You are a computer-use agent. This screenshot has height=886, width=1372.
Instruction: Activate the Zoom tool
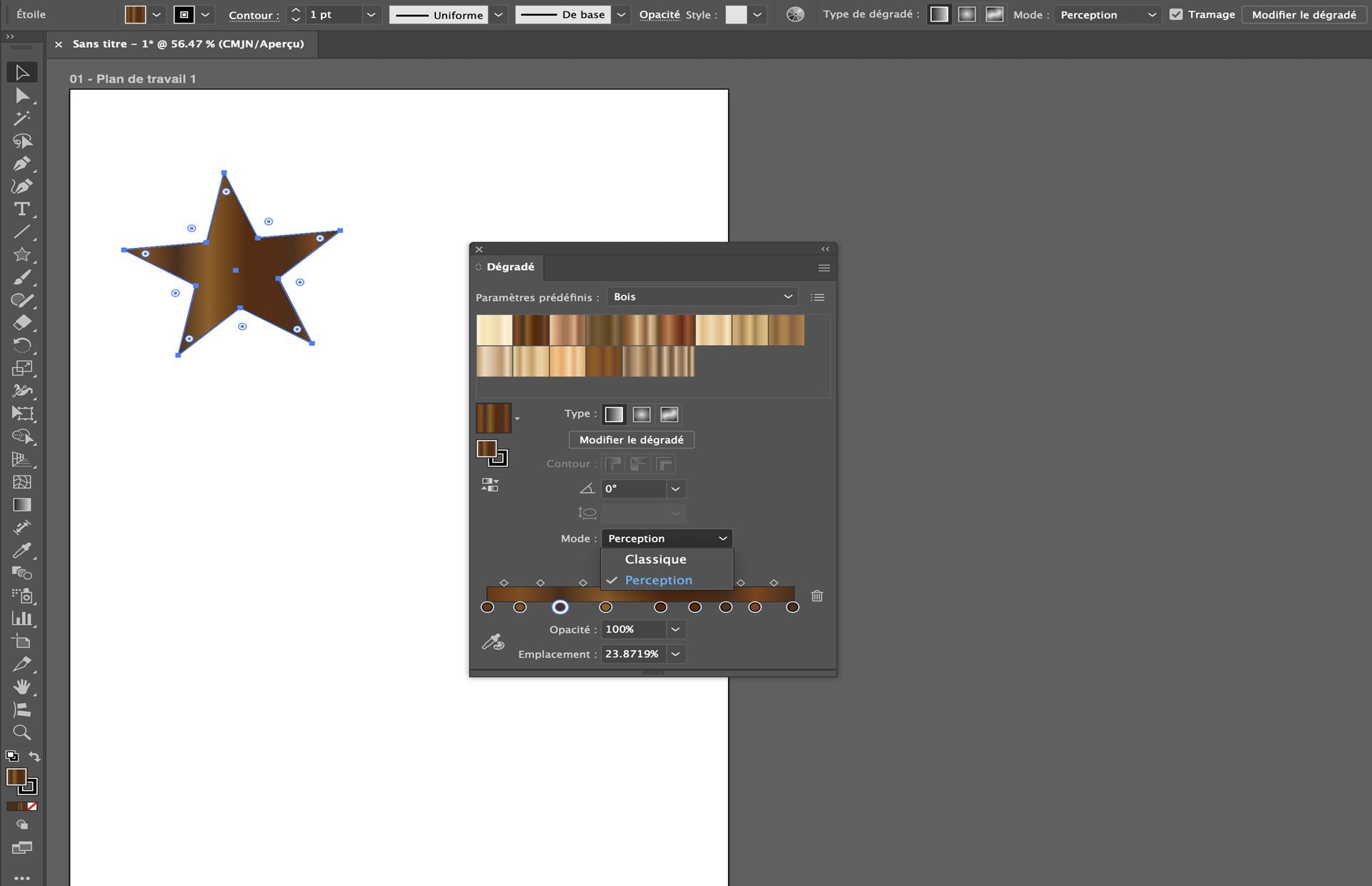pyautogui.click(x=21, y=732)
